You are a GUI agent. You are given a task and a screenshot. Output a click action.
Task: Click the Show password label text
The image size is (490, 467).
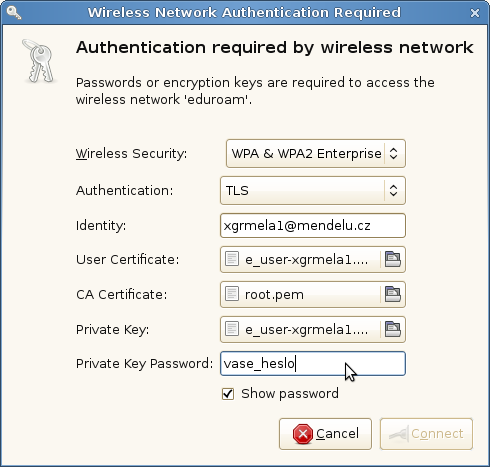(x=290, y=394)
